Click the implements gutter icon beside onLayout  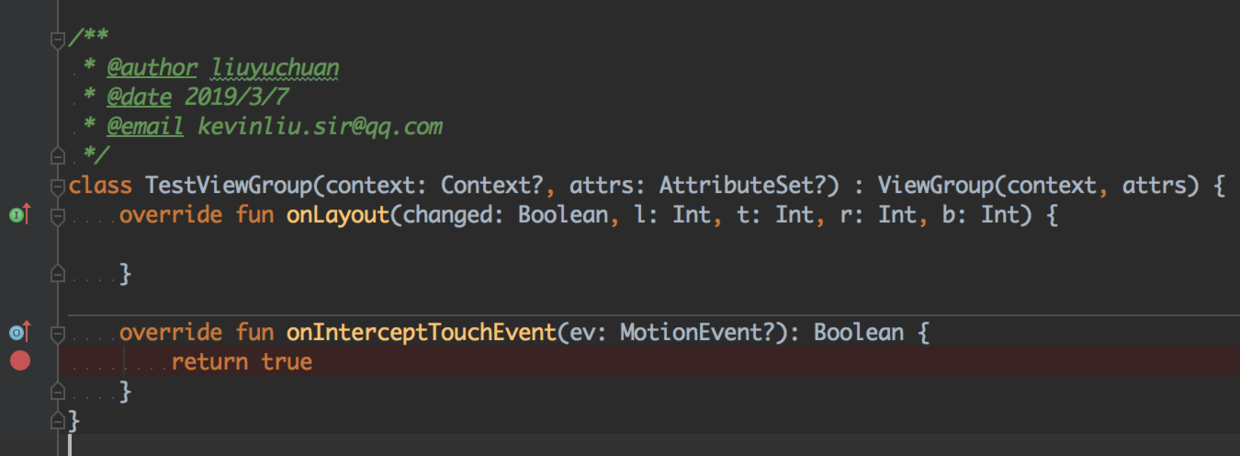click(x=19, y=214)
